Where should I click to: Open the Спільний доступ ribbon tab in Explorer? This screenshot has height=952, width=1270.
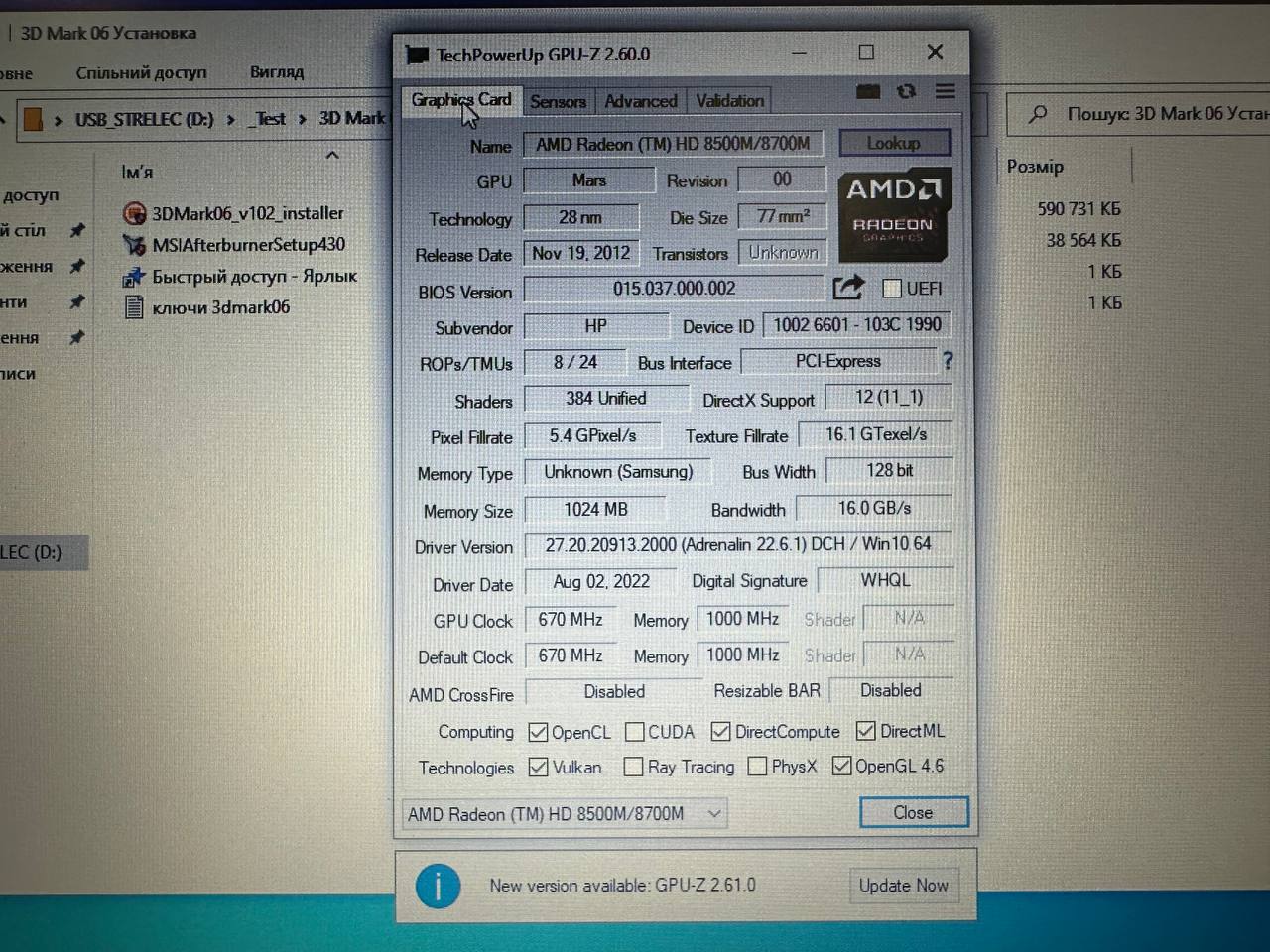(x=141, y=72)
